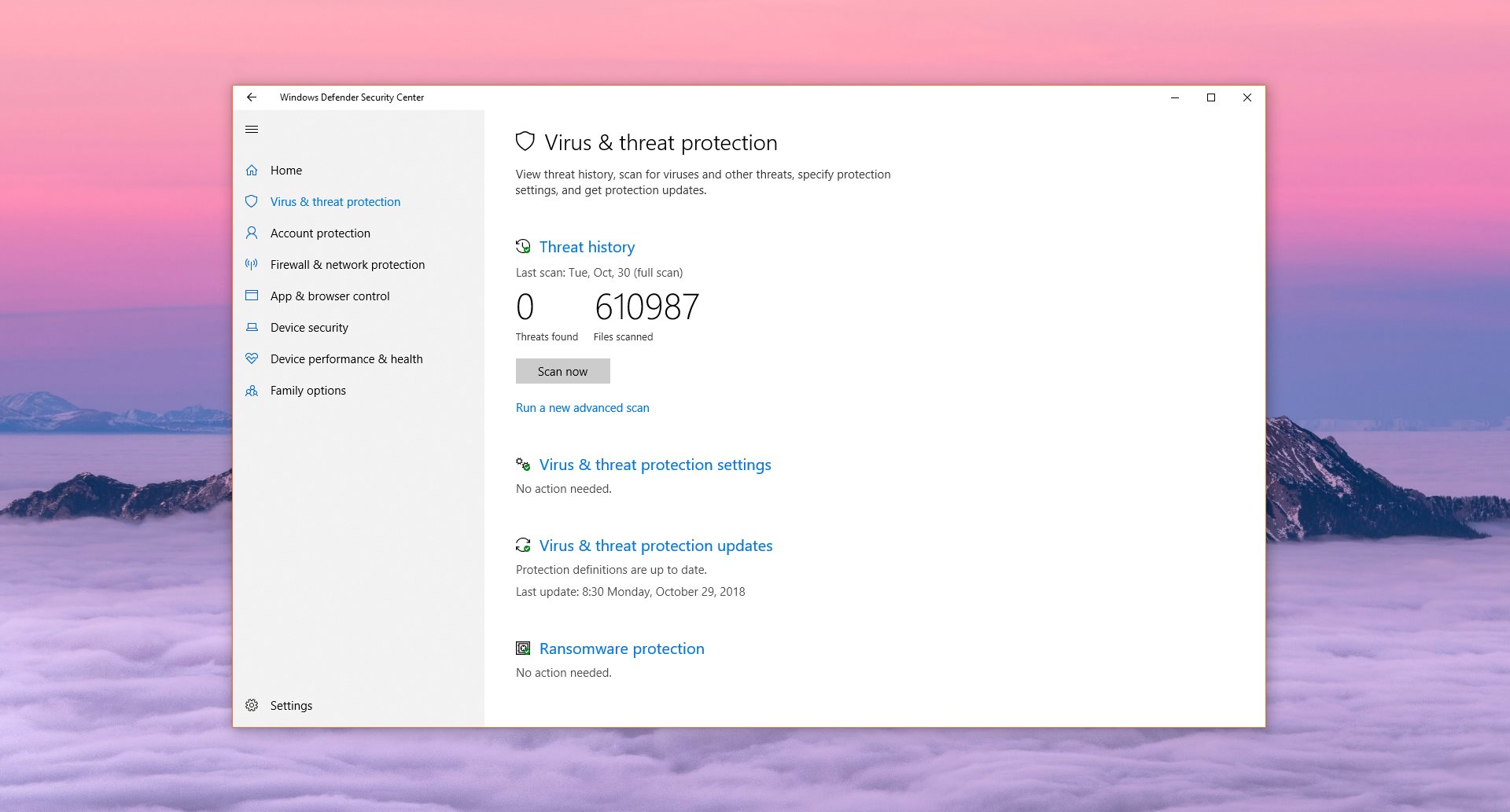Click the back arrow in title bar
The image size is (1510, 812).
(x=252, y=97)
